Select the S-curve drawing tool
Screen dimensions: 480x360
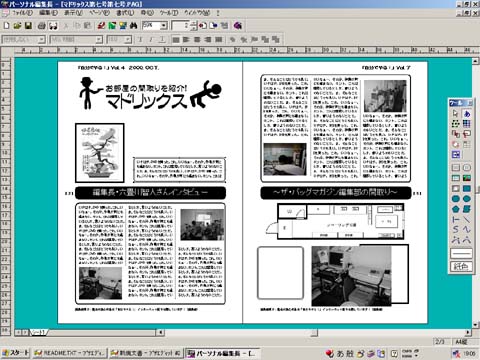point(456,230)
